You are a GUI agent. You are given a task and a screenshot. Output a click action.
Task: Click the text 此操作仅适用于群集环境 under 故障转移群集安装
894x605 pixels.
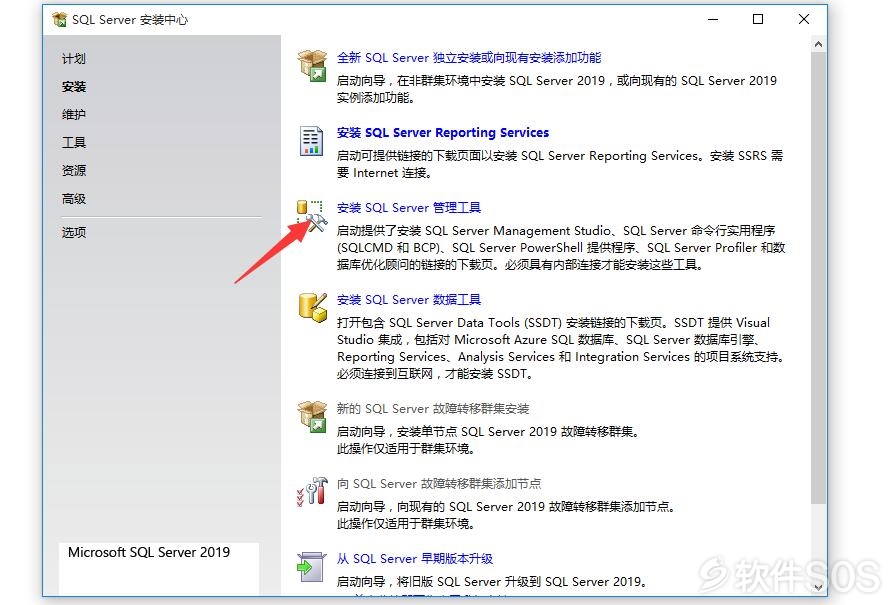(405, 449)
